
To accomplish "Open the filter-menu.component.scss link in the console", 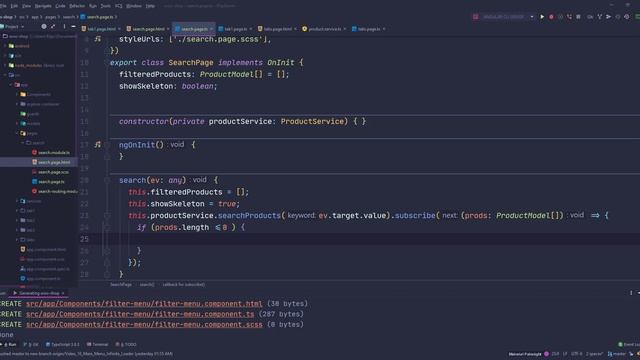I will point(144,324).
